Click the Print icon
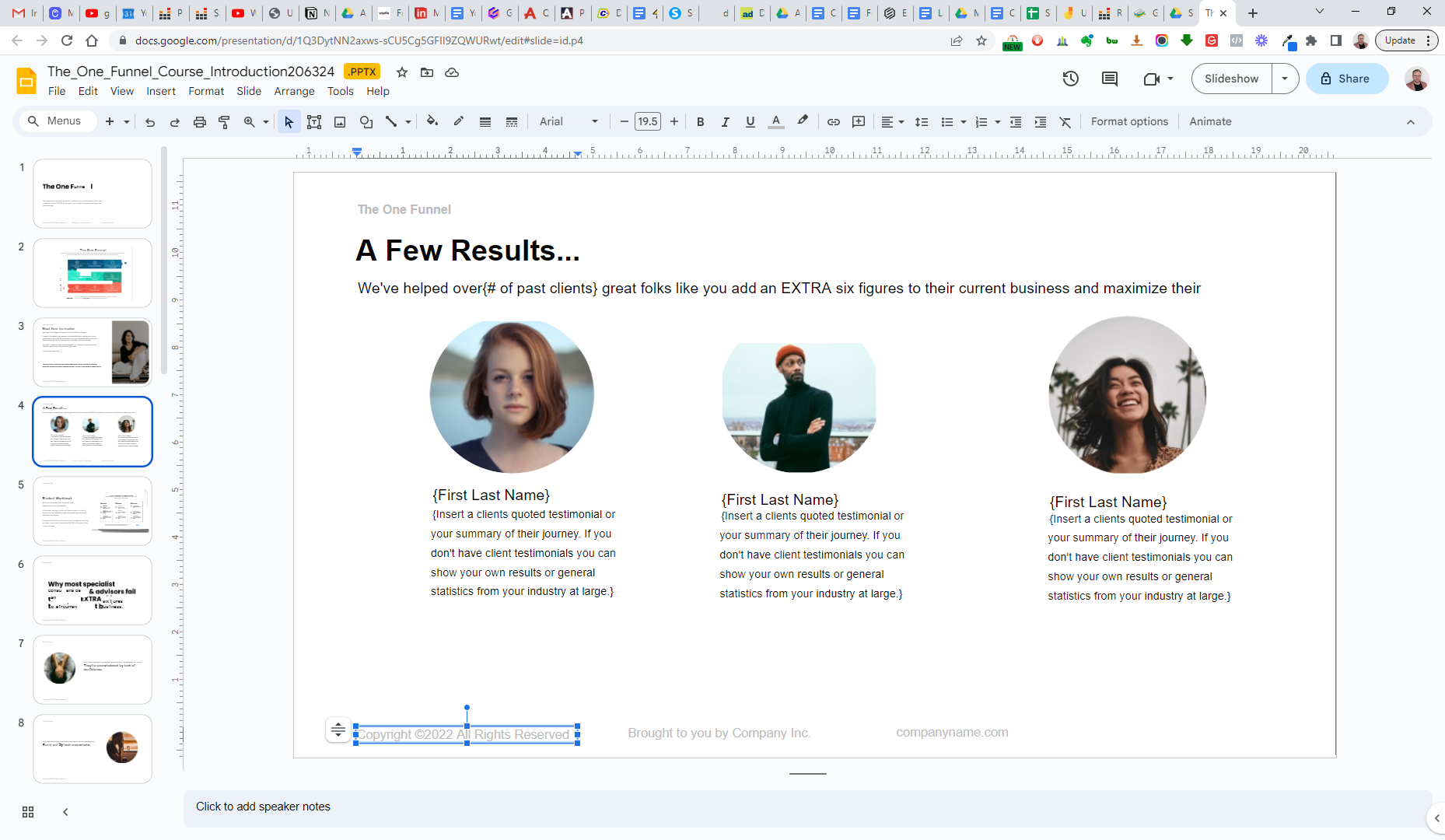The height and width of the screenshot is (840, 1445). coord(200,122)
